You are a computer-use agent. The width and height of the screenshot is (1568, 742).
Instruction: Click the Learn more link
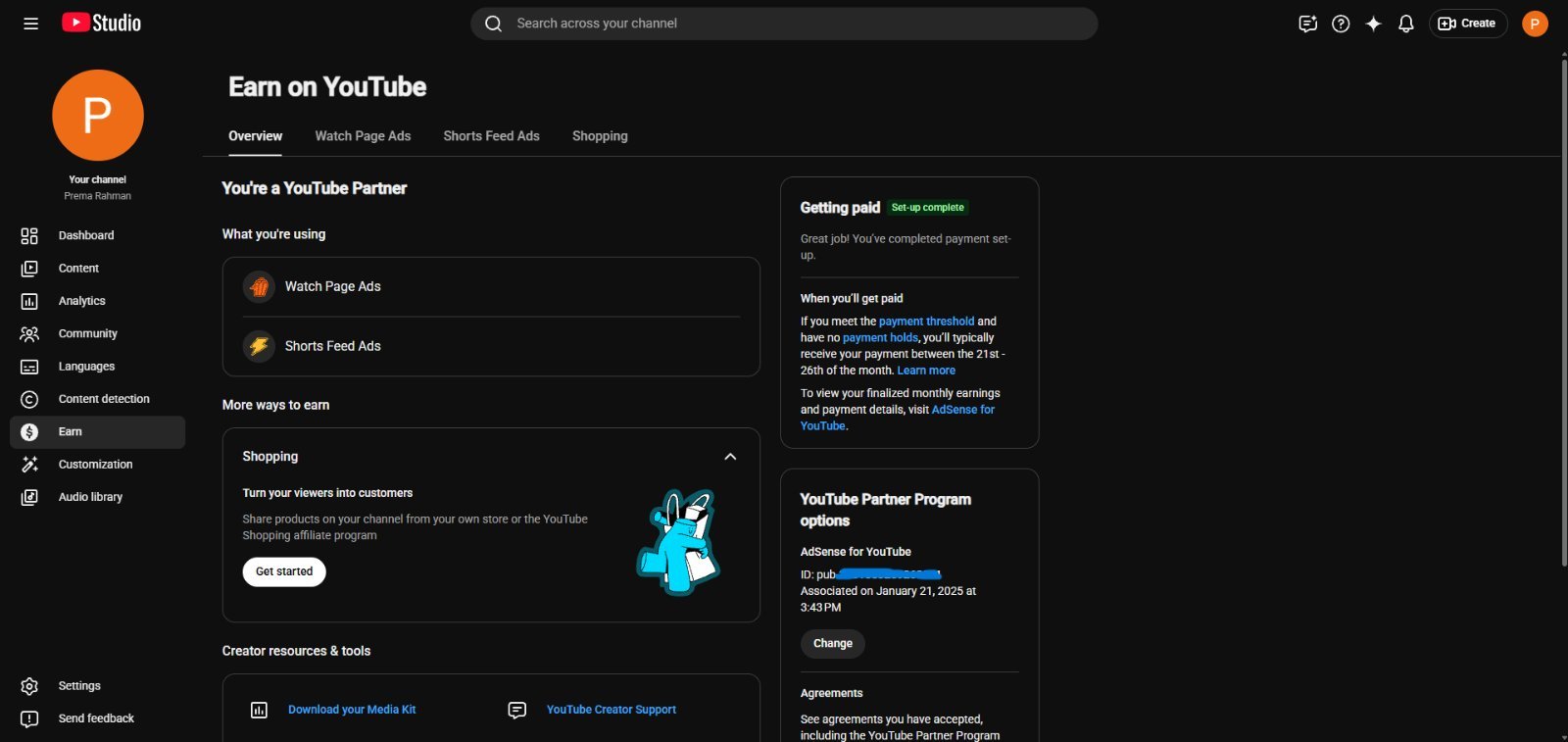coord(926,371)
